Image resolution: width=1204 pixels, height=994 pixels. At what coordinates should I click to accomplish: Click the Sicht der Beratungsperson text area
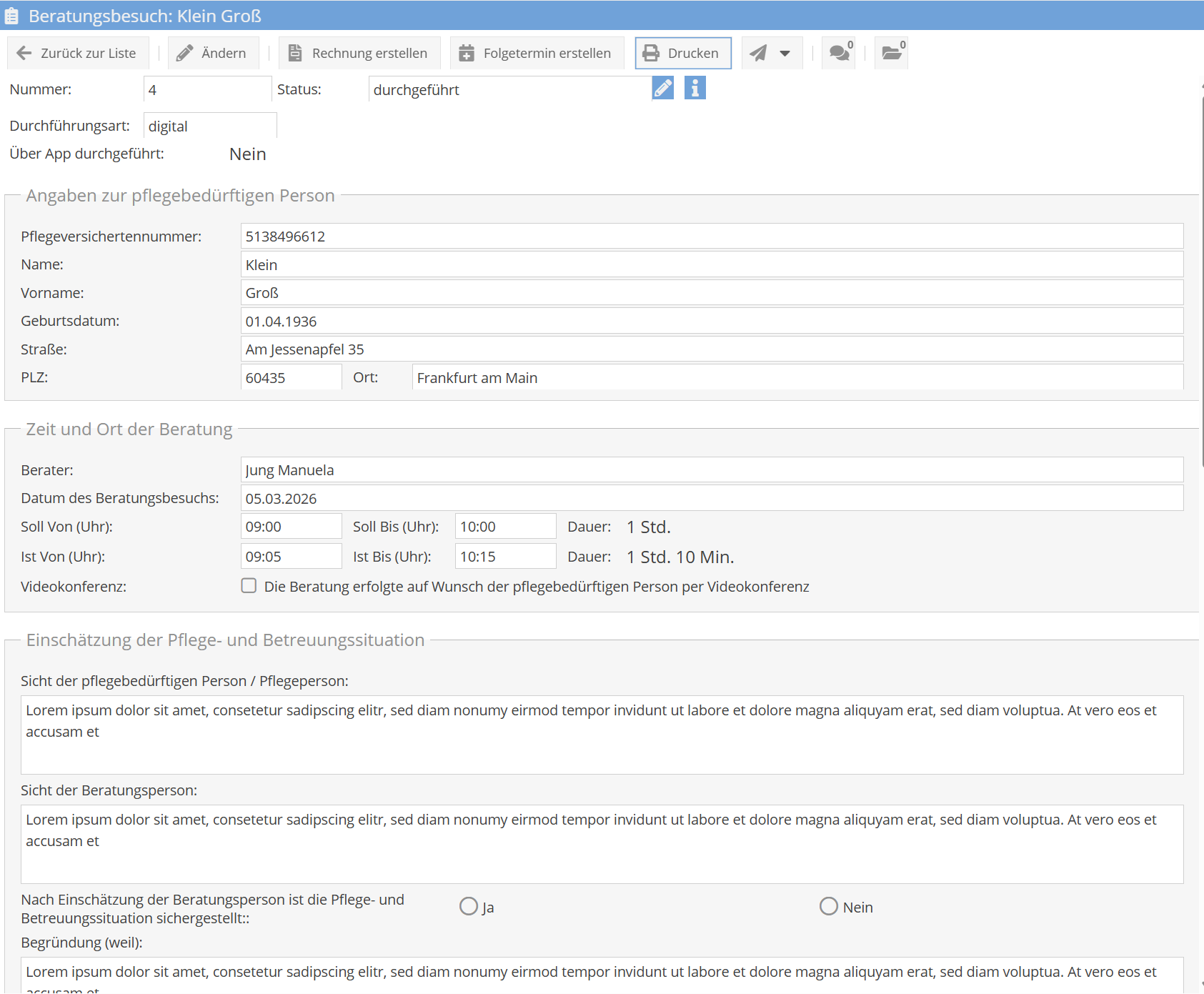pos(602,844)
